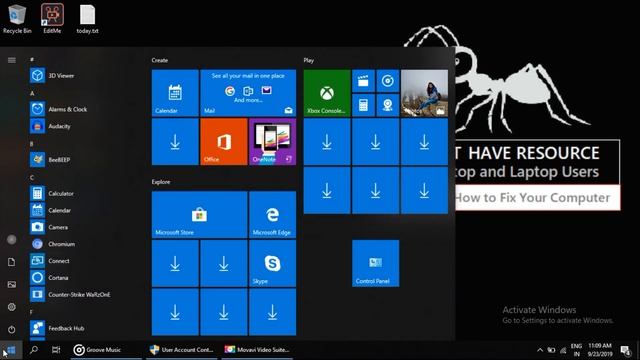Open the ENG IN language indicator
The height and width of the screenshot is (360, 640).
coord(576,350)
